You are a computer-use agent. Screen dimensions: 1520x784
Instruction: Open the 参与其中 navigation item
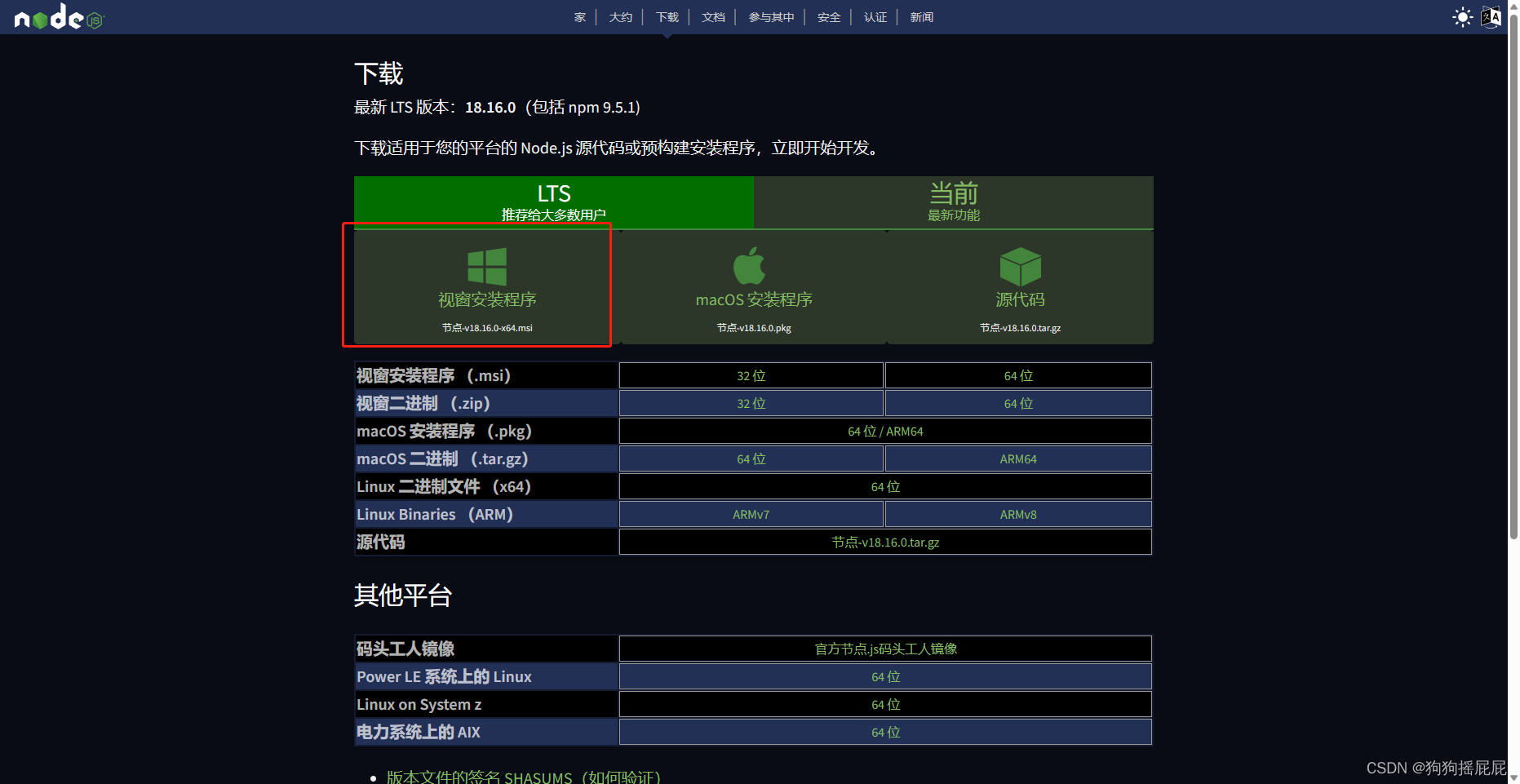[772, 17]
